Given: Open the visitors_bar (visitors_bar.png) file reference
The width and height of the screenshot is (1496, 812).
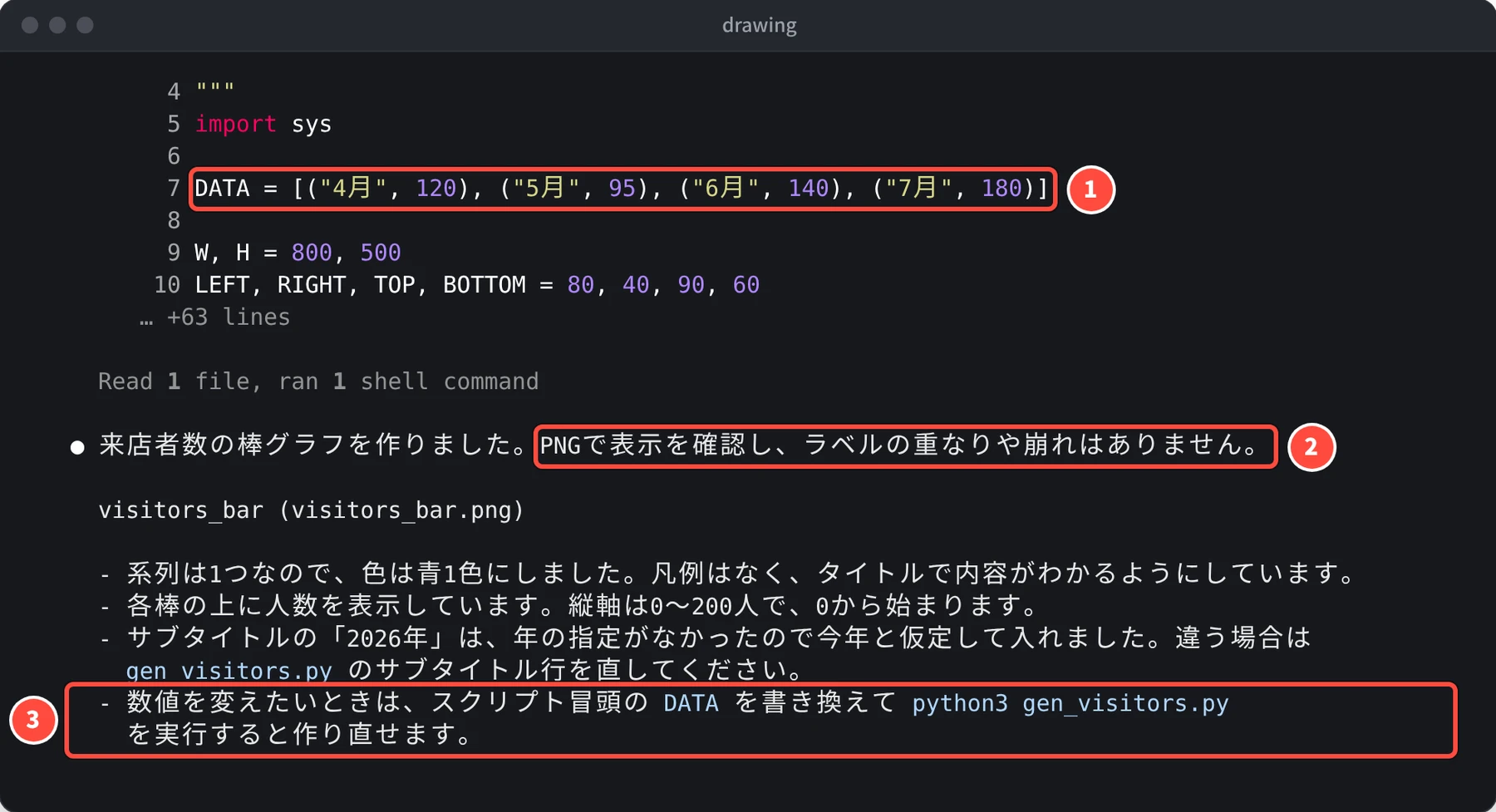Looking at the screenshot, I should [x=312, y=510].
